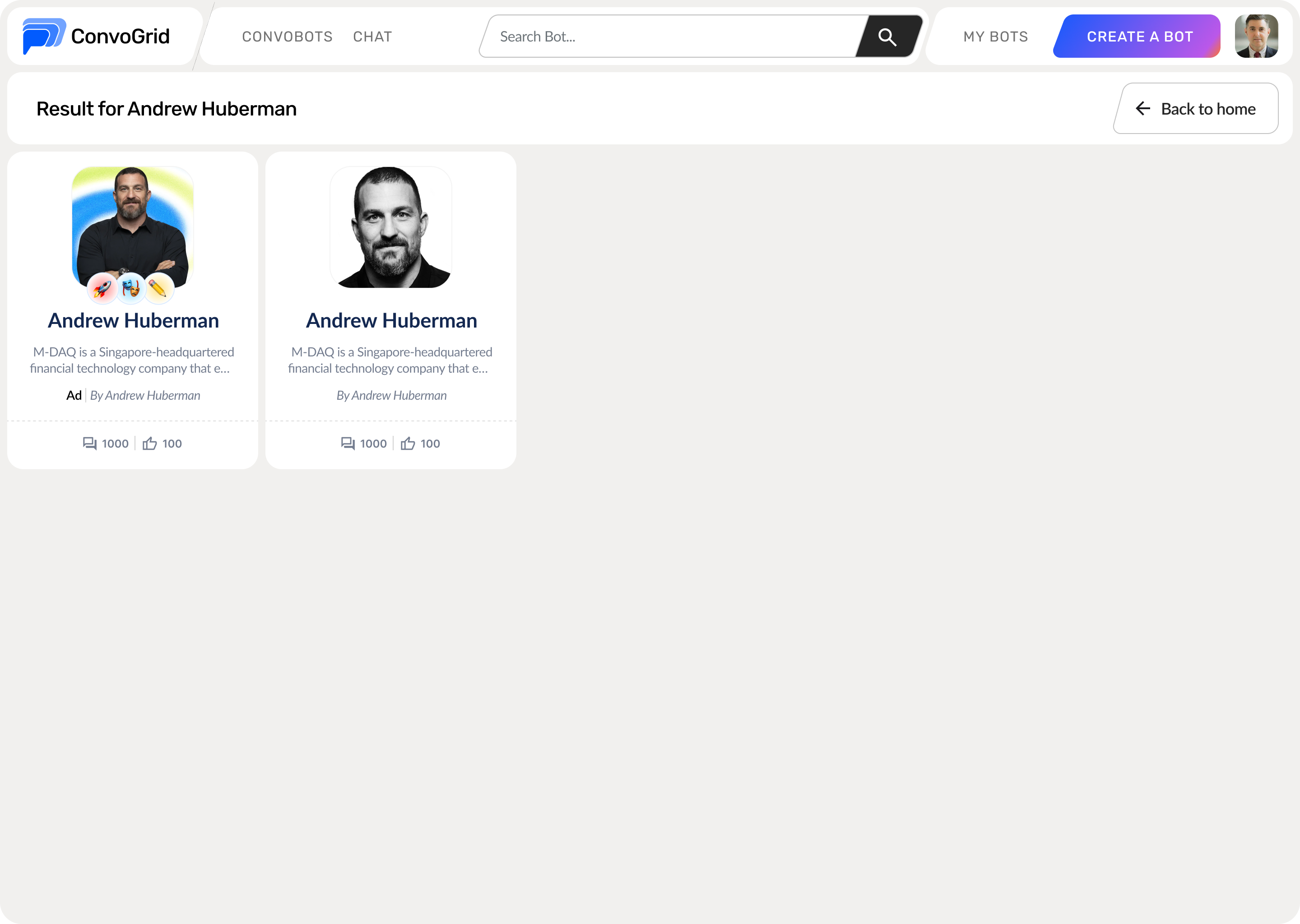Open MY BOTS page
Viewport: 1300px width, 924px height.
click(x=995, y=37)
